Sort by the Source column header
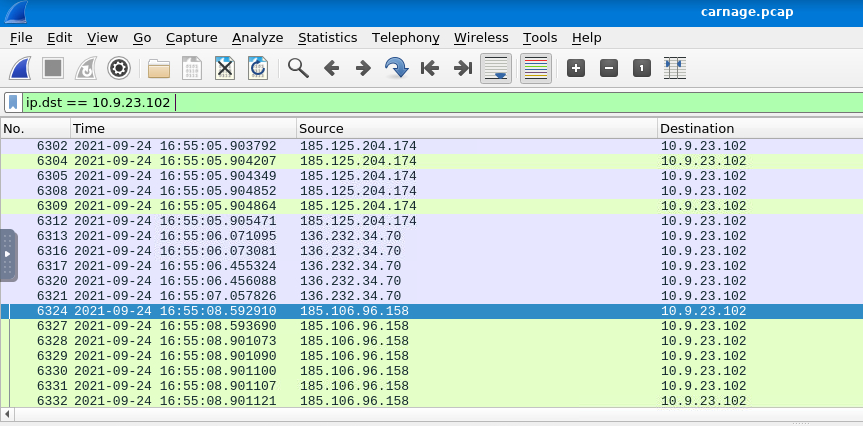 pyautogui.click(x=477, y=129)
